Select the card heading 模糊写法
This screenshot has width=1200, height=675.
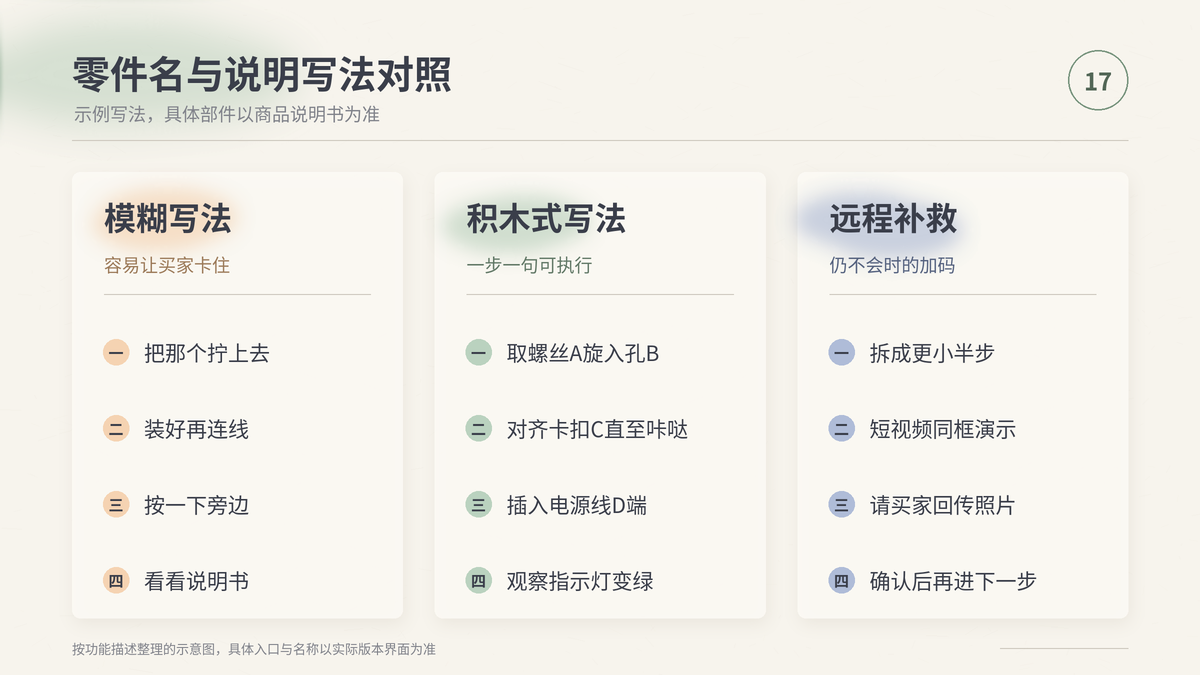tap(167, 219)
